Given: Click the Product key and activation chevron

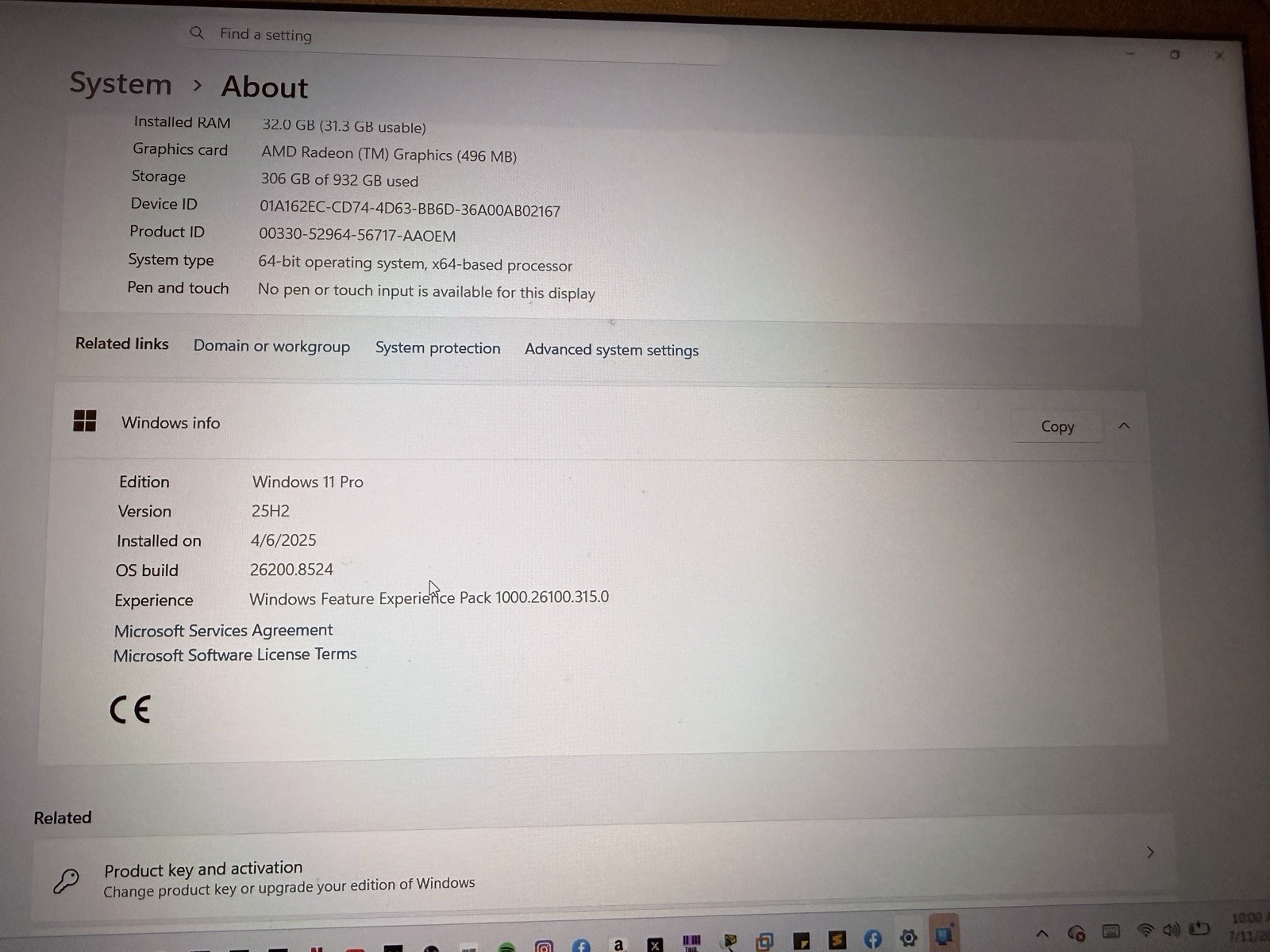Looking at the screenshot, I should pos(1150,852).
